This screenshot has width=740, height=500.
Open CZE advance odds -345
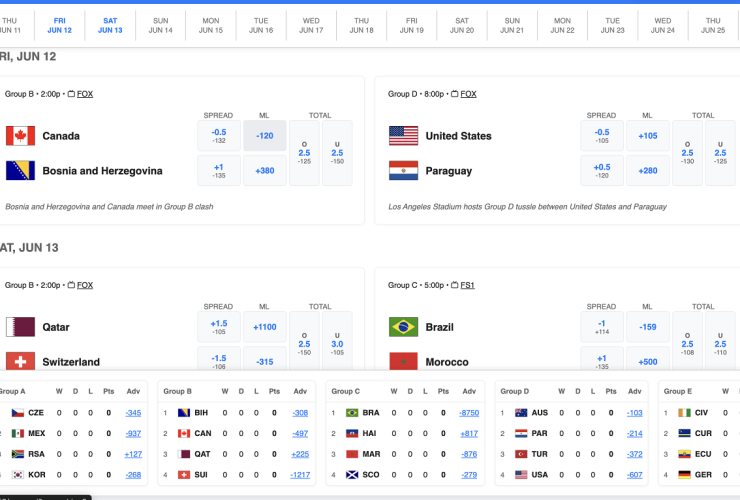coord(133,413)
